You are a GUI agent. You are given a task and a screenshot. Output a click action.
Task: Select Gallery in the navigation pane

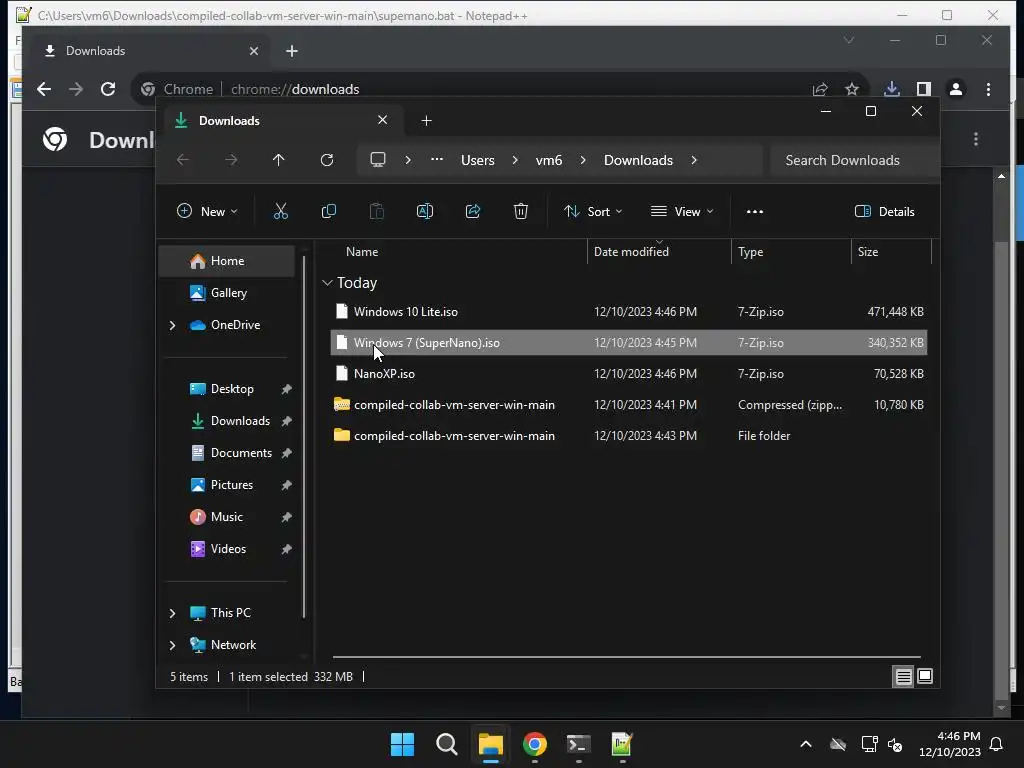[227, 293]
